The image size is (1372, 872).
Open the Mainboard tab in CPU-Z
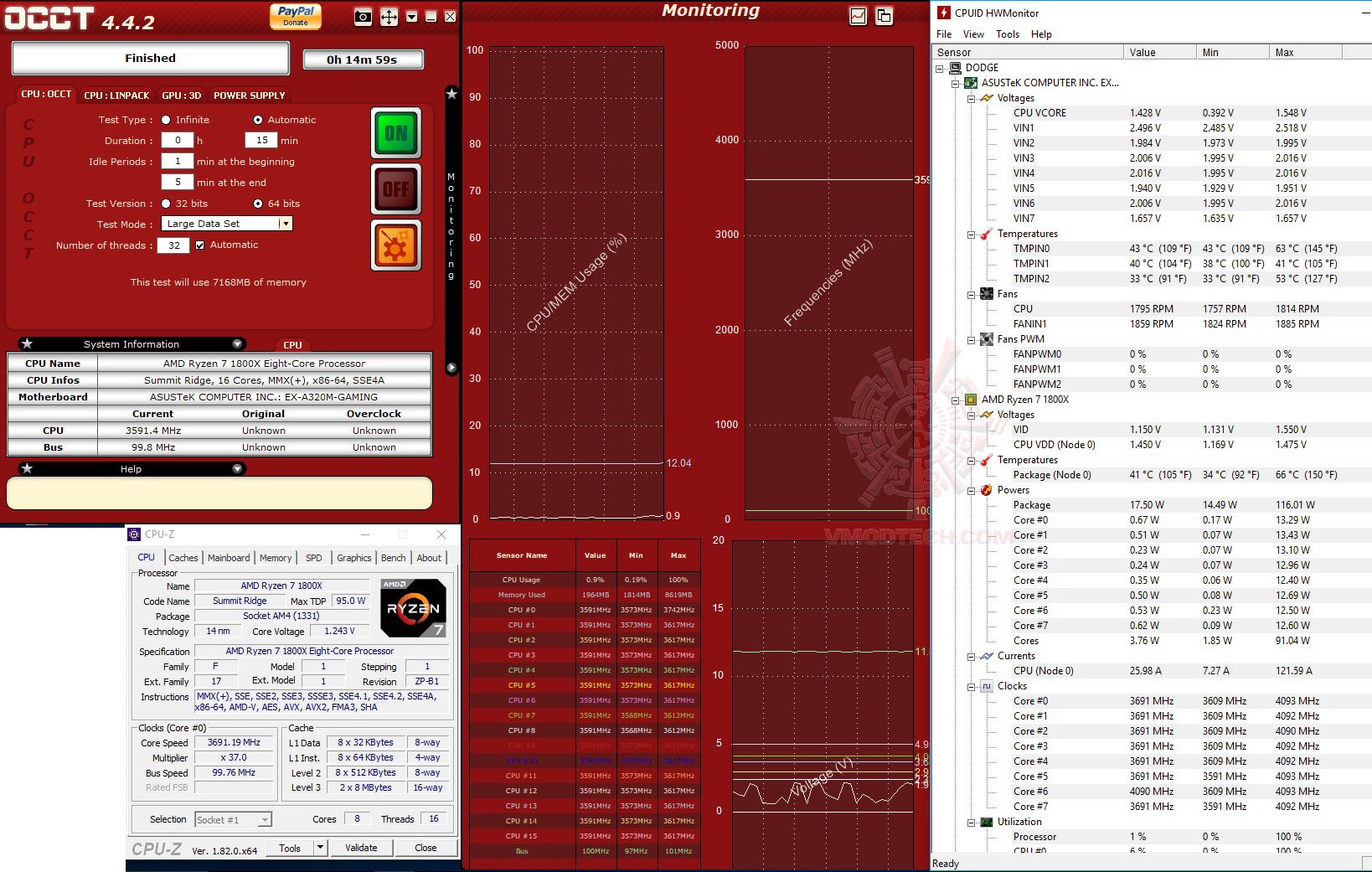click(229, 558)
